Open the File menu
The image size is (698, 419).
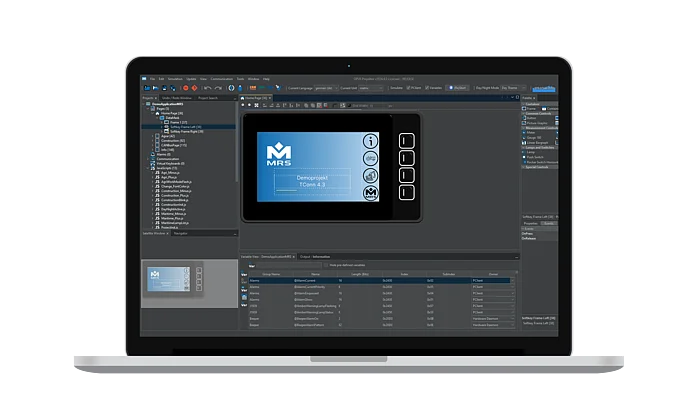152,79
